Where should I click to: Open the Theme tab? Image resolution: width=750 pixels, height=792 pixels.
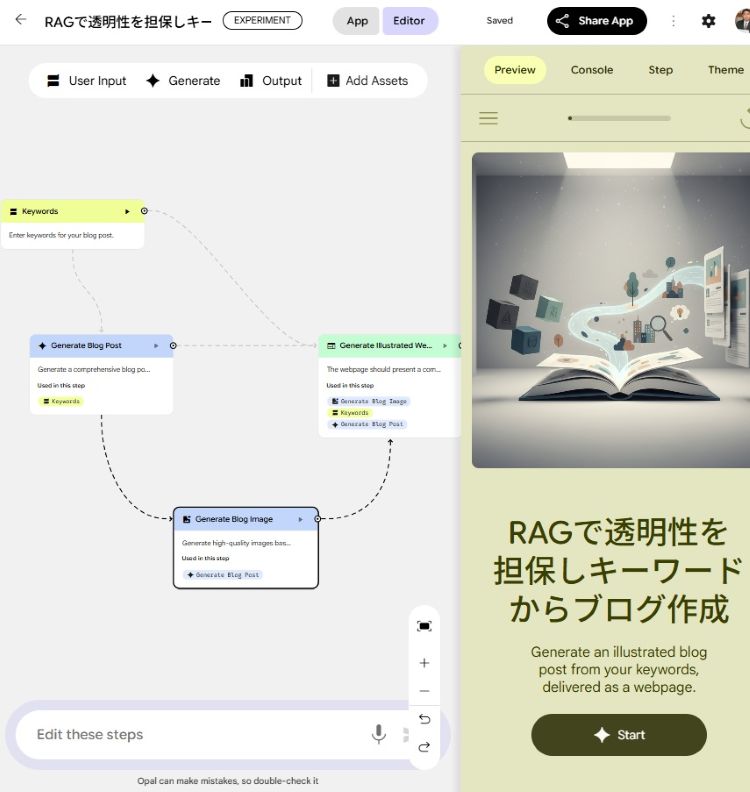(x=725, y=70)
